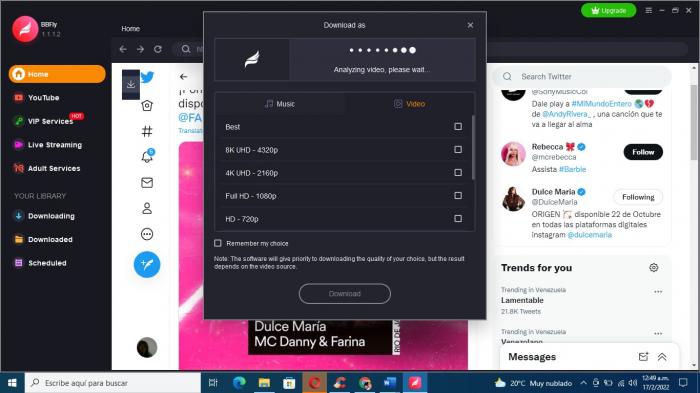700x393 pixels.
Task: Enable Remember my choice checkbox
Action: tap(218, 243)
